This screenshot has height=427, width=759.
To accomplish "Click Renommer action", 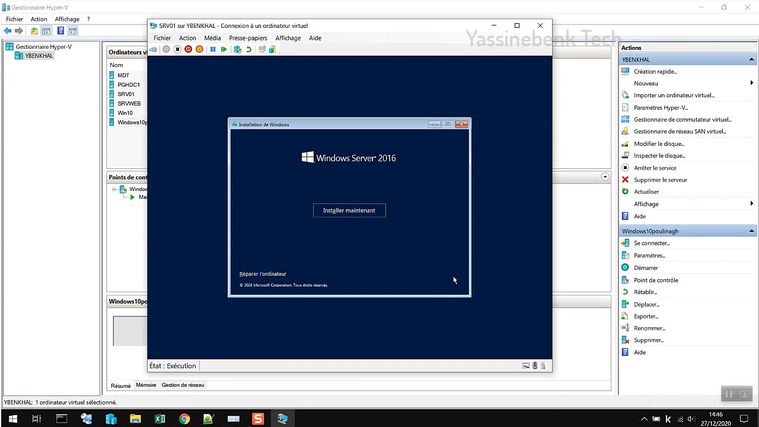I will (649, 328).
